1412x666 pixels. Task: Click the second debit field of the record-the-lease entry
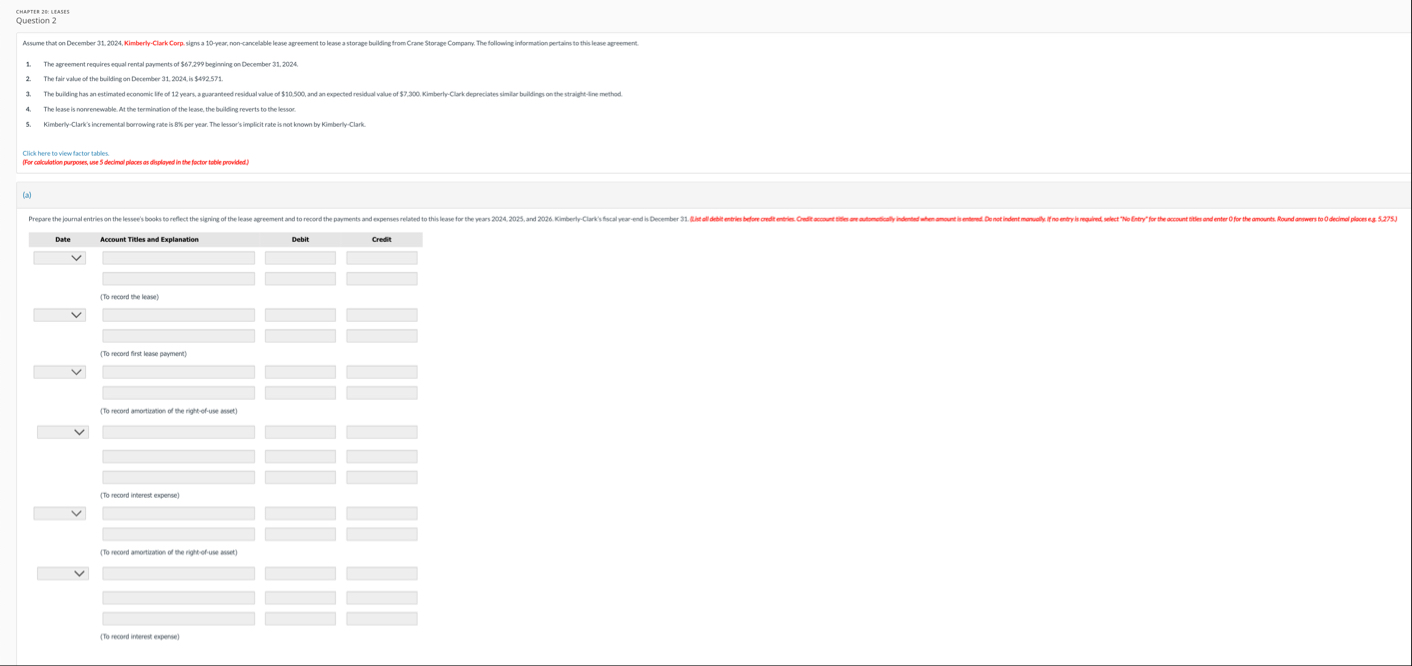coord(300,279)
